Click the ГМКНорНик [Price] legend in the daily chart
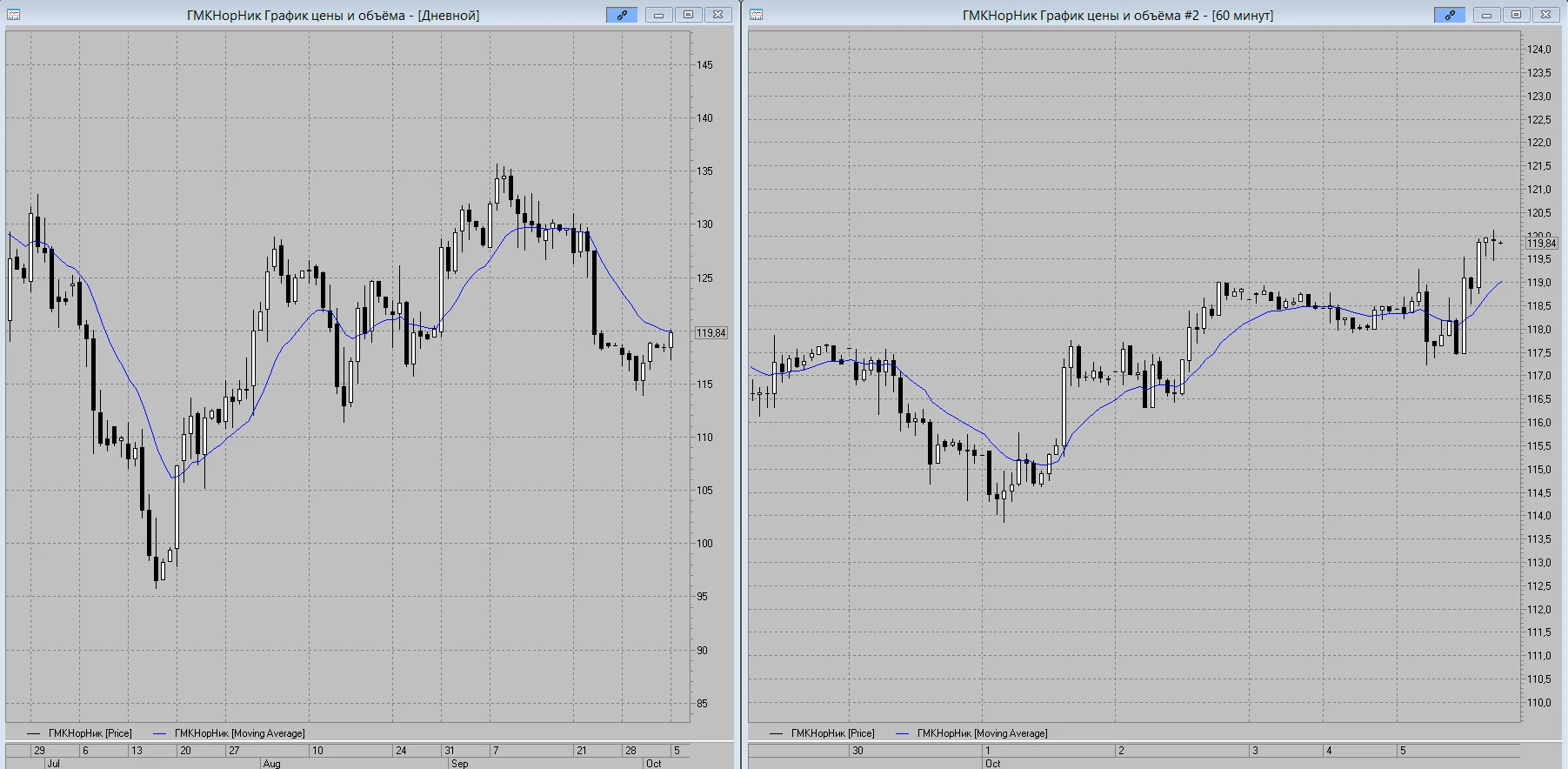 pyautogui.click(x=80, y=733)
